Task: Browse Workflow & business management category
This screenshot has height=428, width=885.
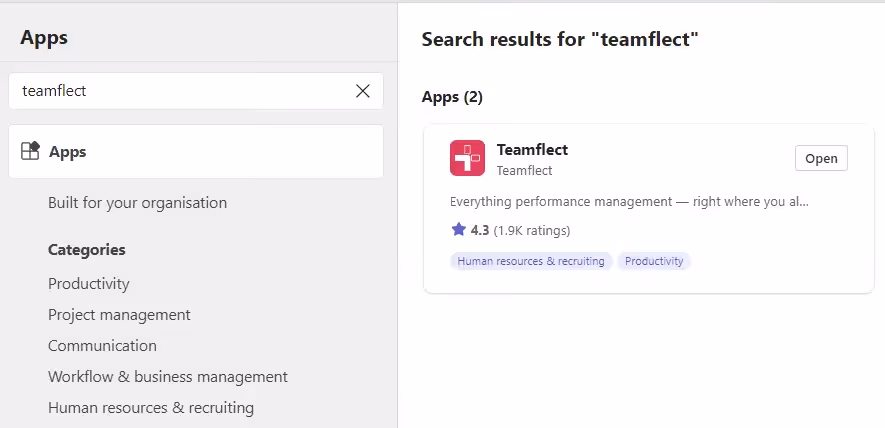Action: tap(168, 377)
